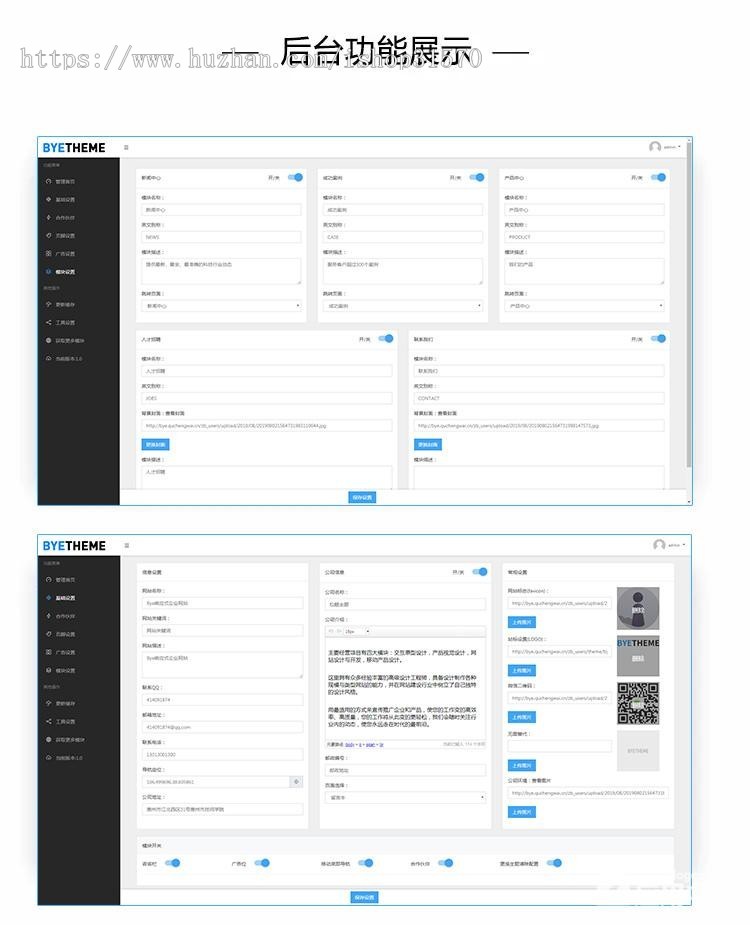Click 基础设置 gear icon in upper sidebar

tap(48, 199)
